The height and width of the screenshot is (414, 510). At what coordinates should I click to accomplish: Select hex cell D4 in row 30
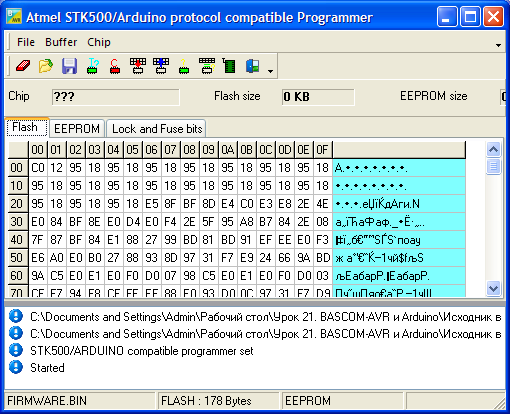coord(133,222)
